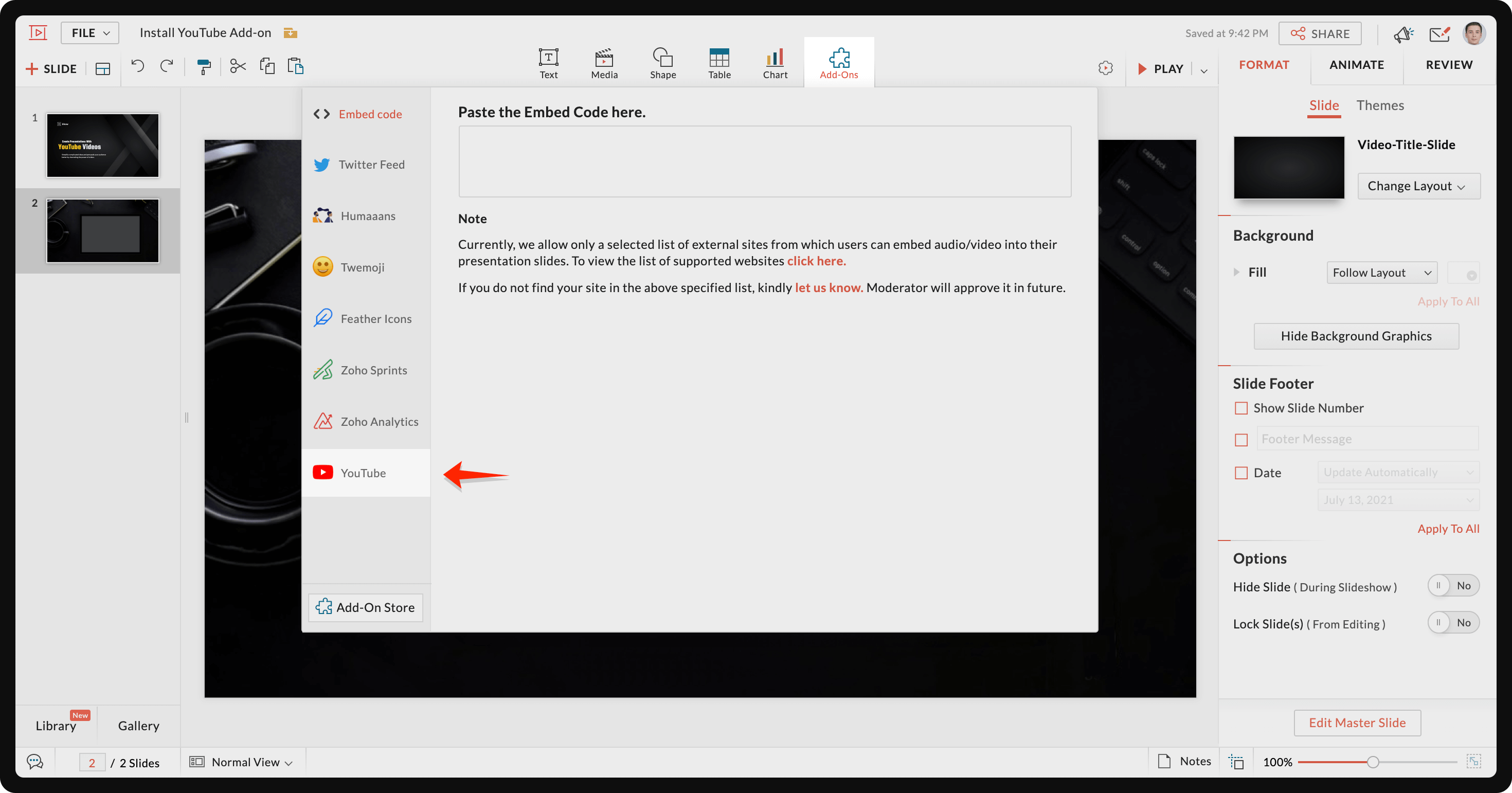This screenshot has width=1512, height=793.
Task: Click the Slide tab in panel
Action: [1324, 104]
